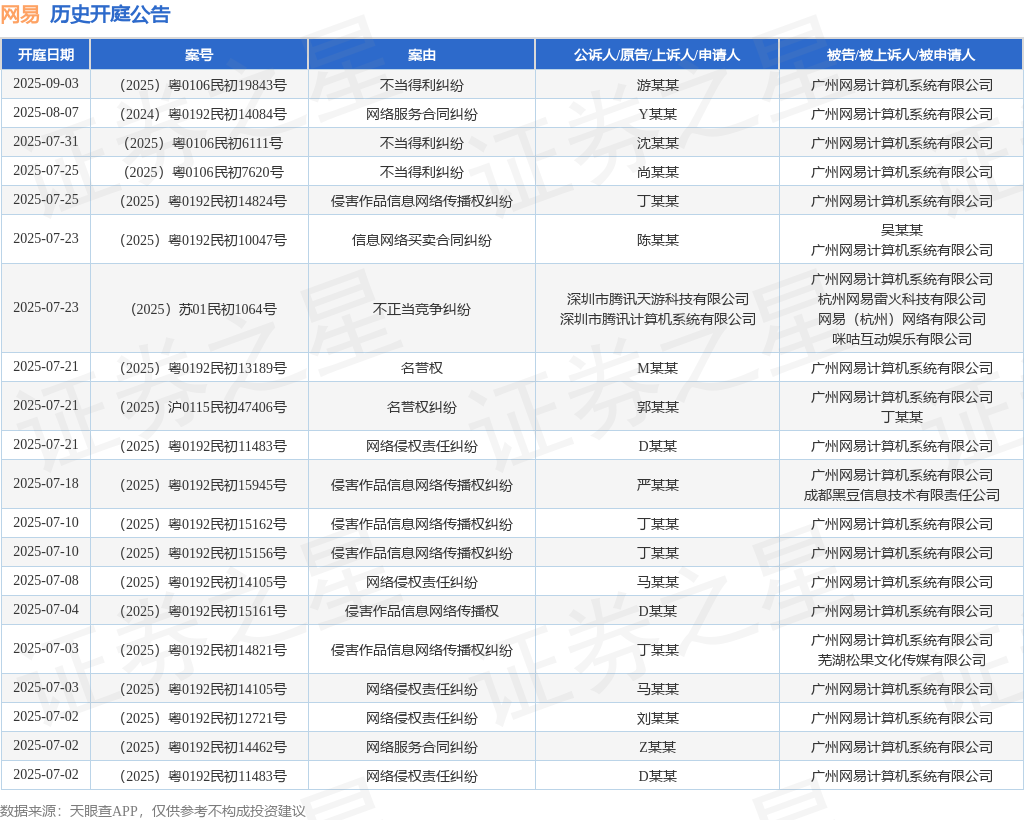Click defendant 芜湖松果文化传媒有限公司
Screen dimensions: 1024x820
point(902,660)
